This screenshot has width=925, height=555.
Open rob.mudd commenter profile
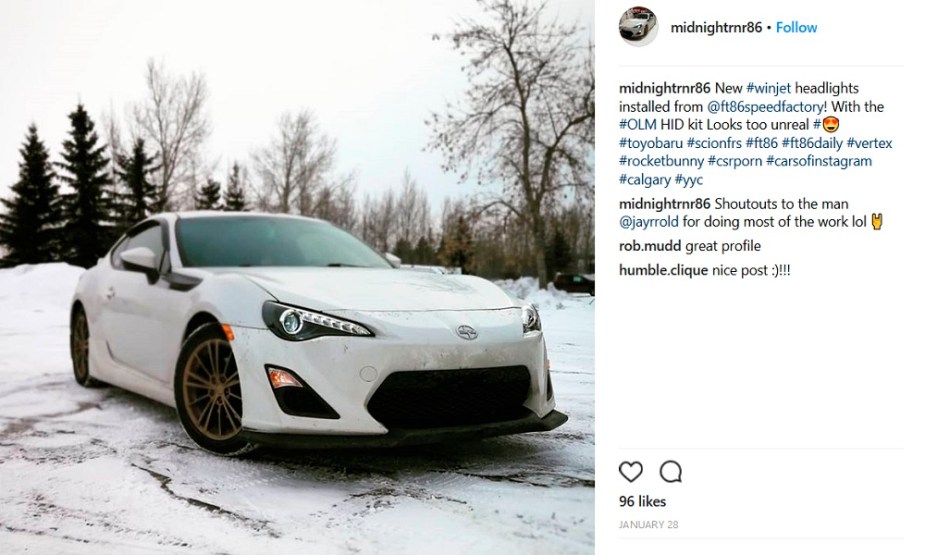[650, 246]
